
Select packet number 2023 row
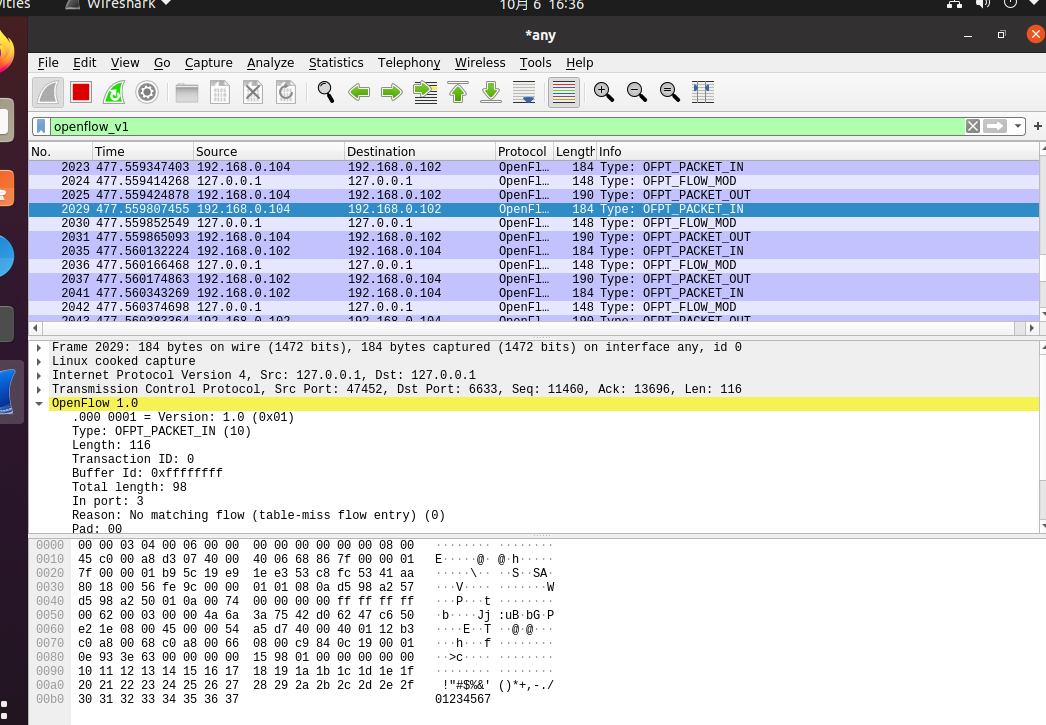pyautogui.click(x=534, y=167)
